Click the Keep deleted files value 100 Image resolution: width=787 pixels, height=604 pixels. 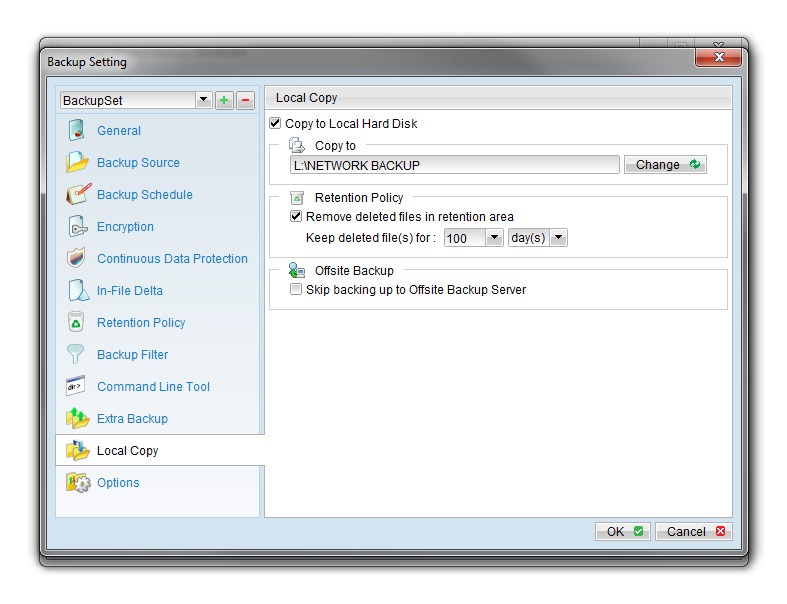465,238
